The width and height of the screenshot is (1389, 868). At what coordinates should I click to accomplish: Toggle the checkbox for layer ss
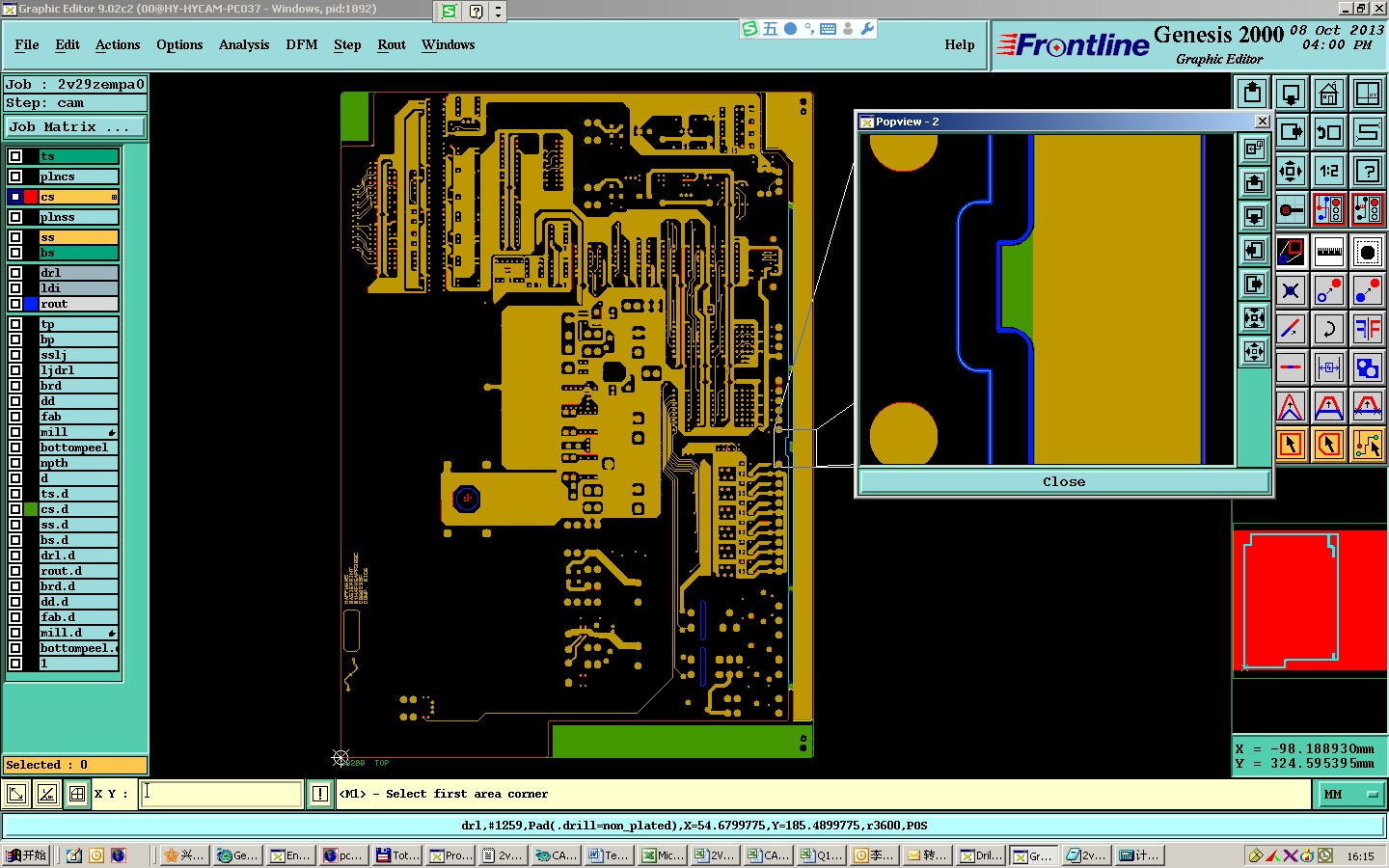pyautogui.click(x=15, y=237)
